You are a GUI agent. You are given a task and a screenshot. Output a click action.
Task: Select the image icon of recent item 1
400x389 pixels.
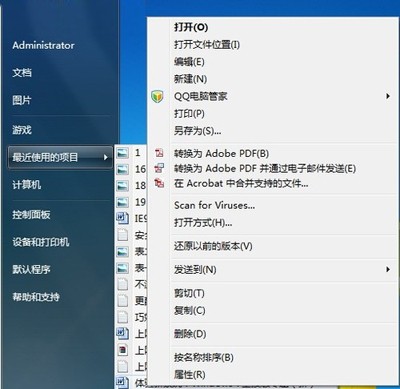(x=122, y=153)
